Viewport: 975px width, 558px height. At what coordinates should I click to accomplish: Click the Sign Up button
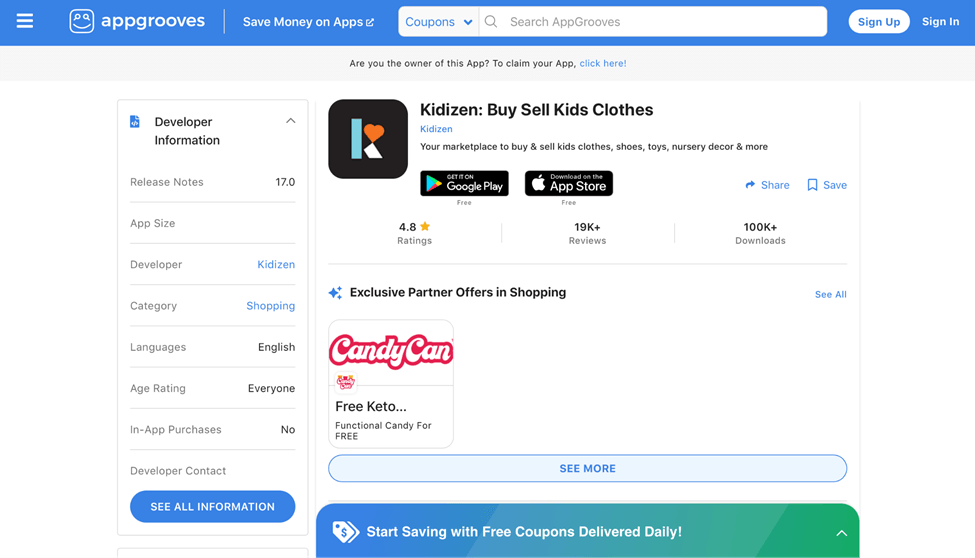point(879,22)
